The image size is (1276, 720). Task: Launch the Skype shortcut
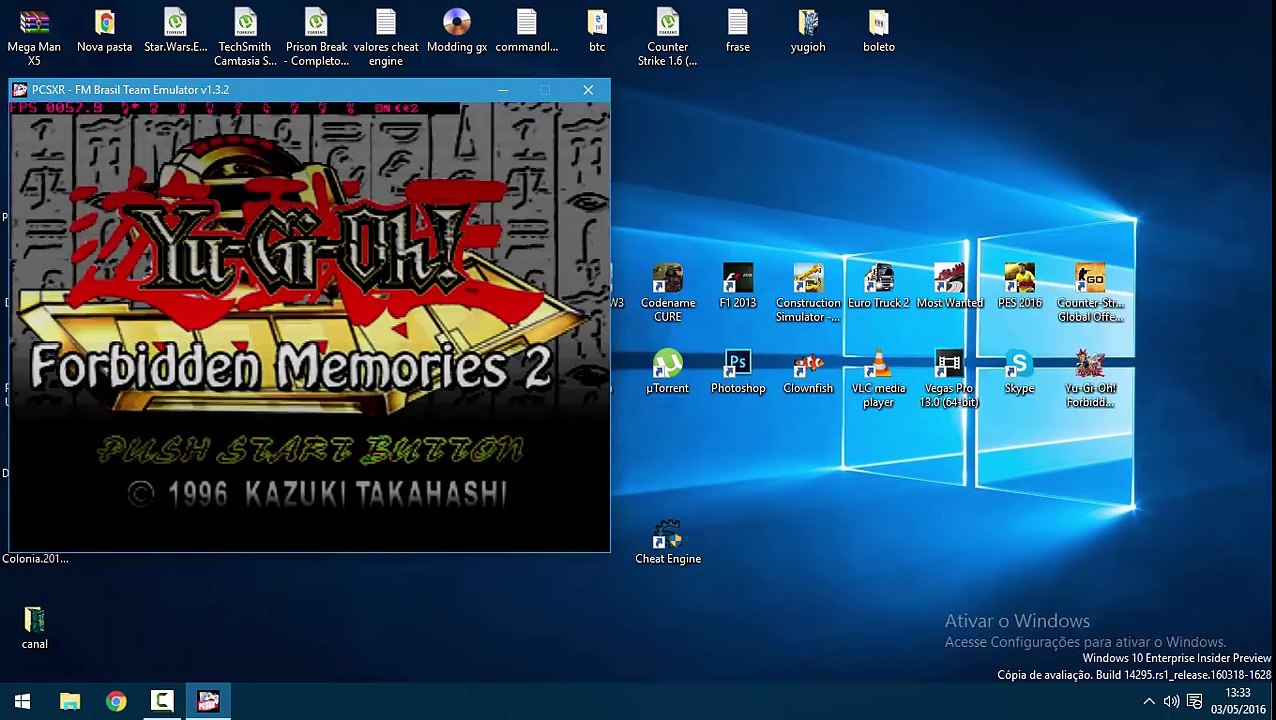(1019, 363)
